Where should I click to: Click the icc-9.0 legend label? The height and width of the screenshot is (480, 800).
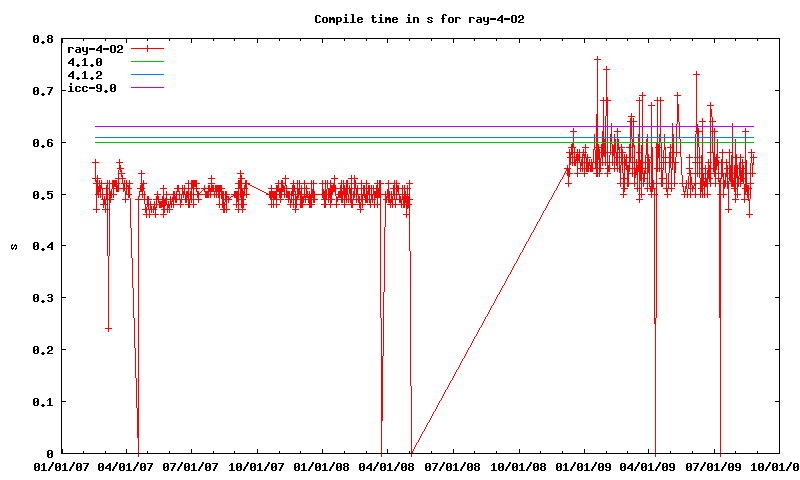pyautogui.click(x=91, y=88)
